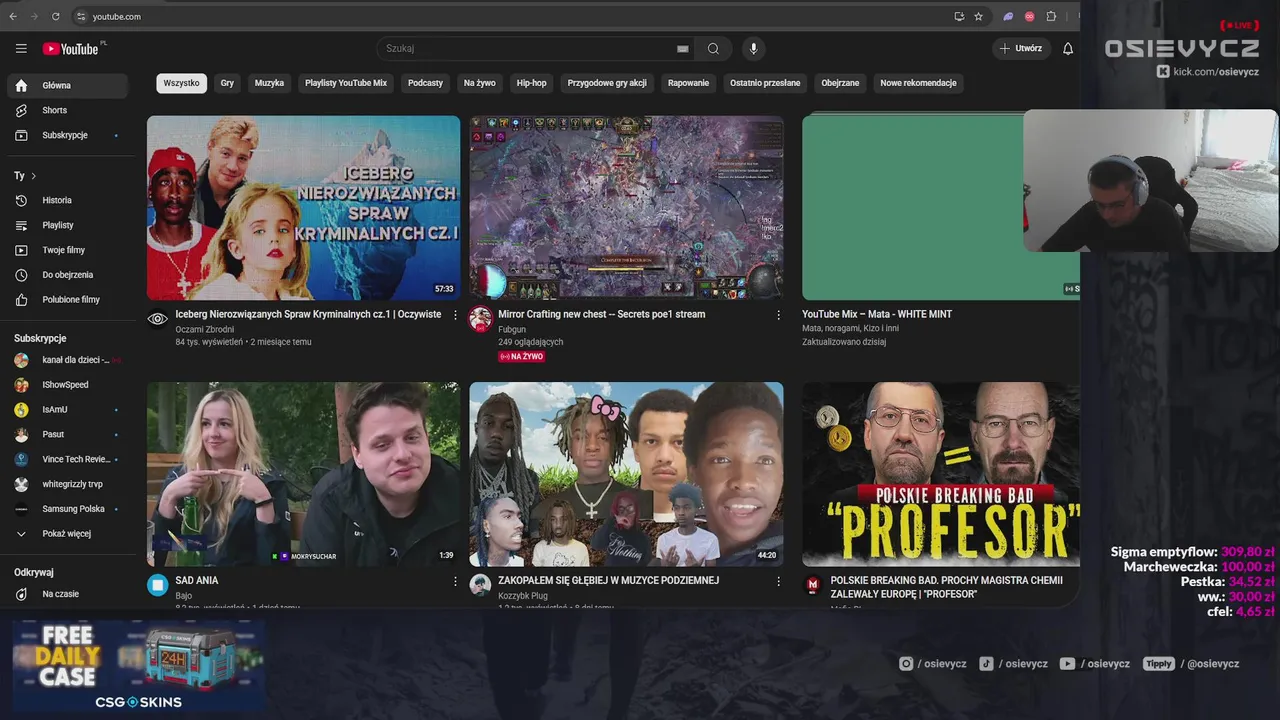Open Bajo channel avatar
The height and width of the screenshot is (720, 1280).
158,585
